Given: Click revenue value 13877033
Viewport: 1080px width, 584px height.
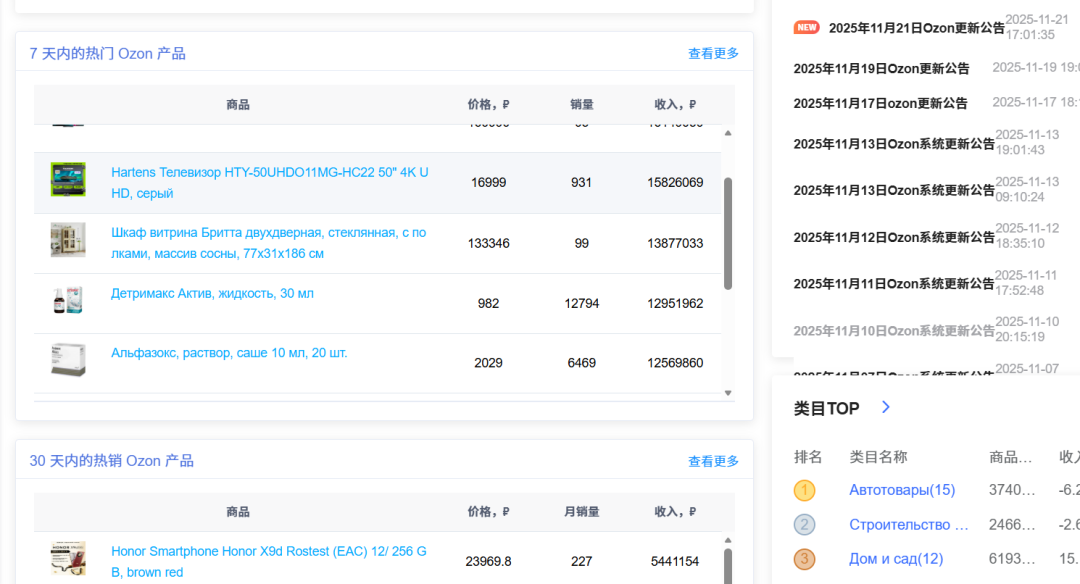Looking at the screenshot, I should pyautogui.click(x=675, y=243).
